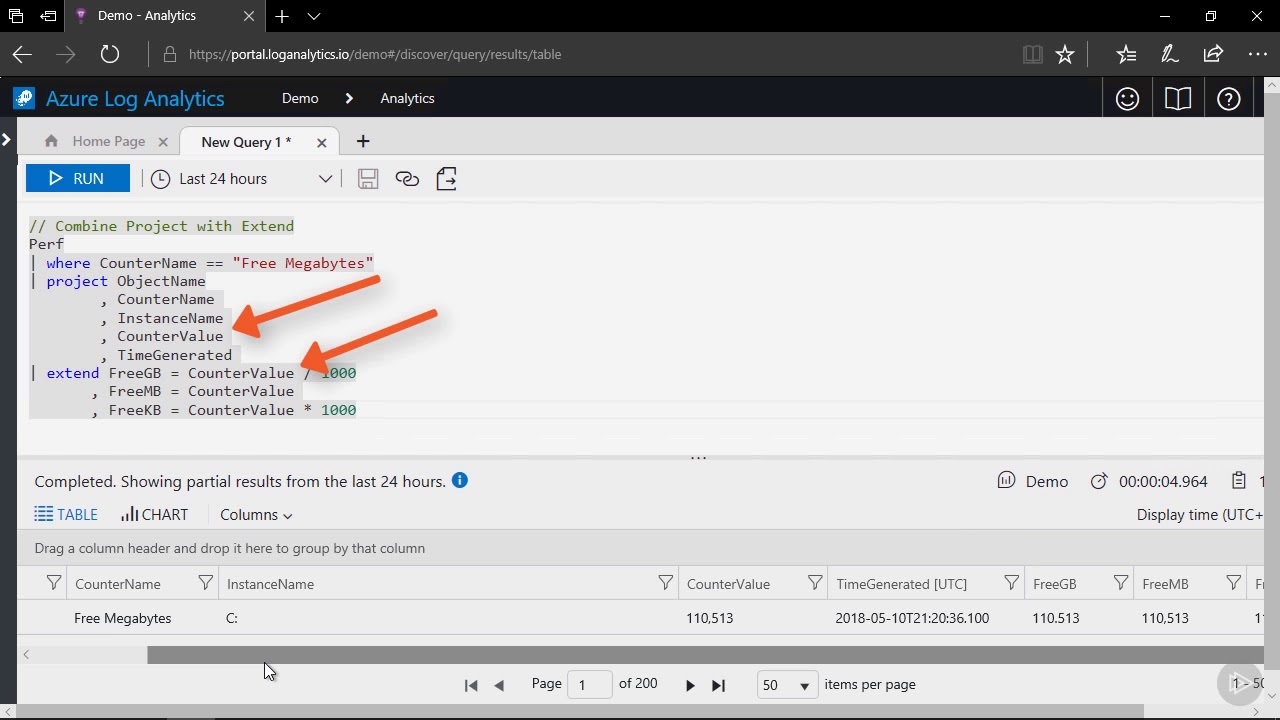Screen dimensions: 1280x720
Task: Click the page number input field
Action: tap(589, 685)
